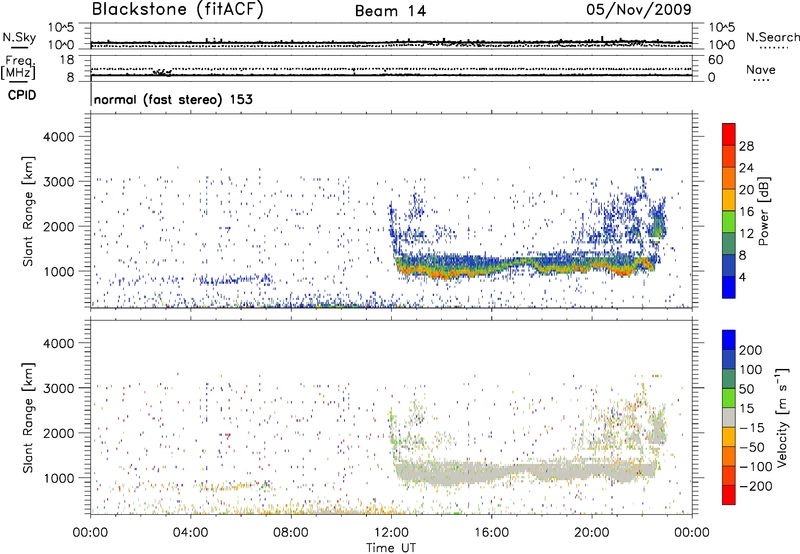This screenshot has width=800, height=554.
Task: Click the "-50" label on the Velocity color bar
Action: (x=752, y=447)
